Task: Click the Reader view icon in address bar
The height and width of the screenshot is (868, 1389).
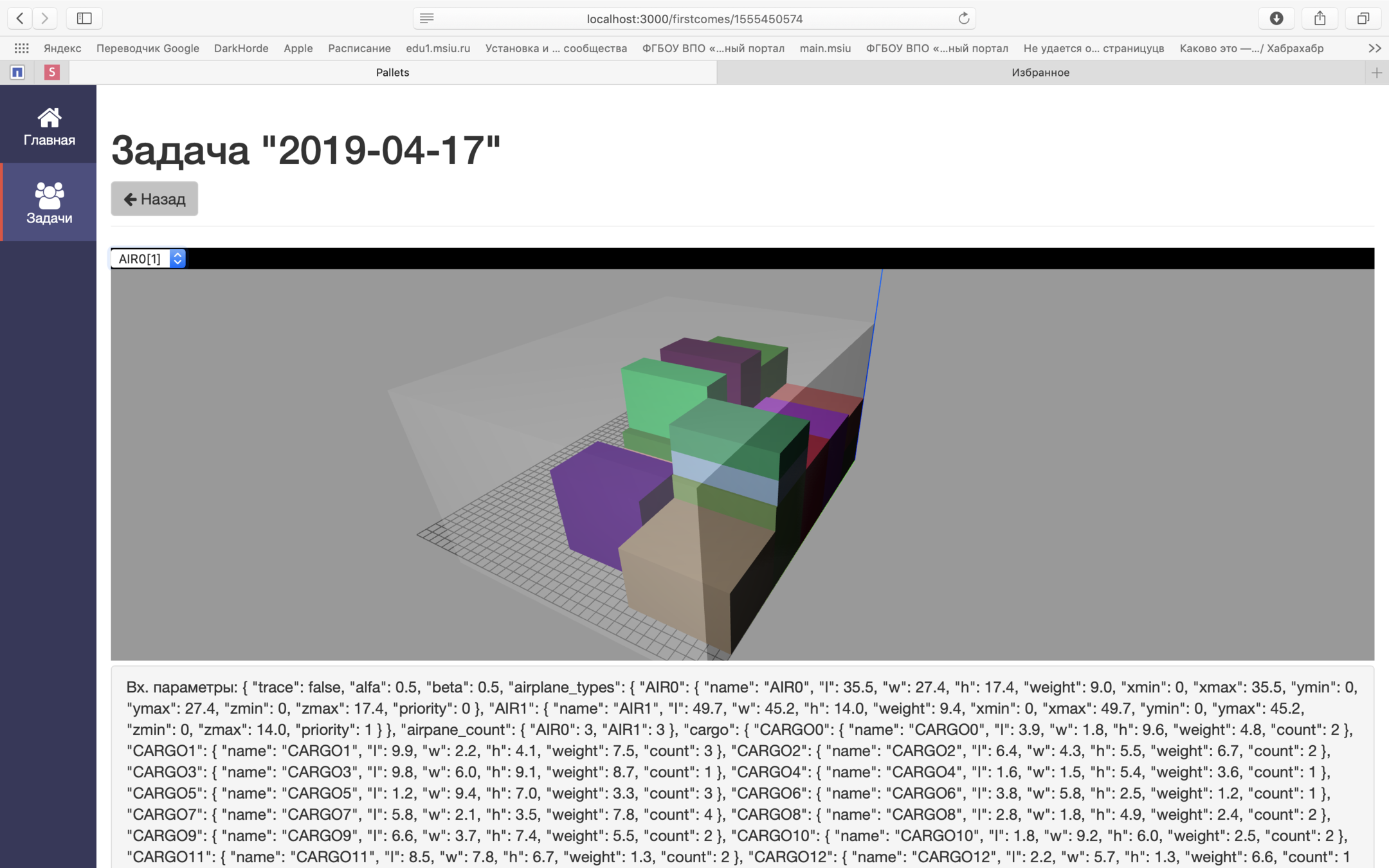Action: tap(427, 19)
